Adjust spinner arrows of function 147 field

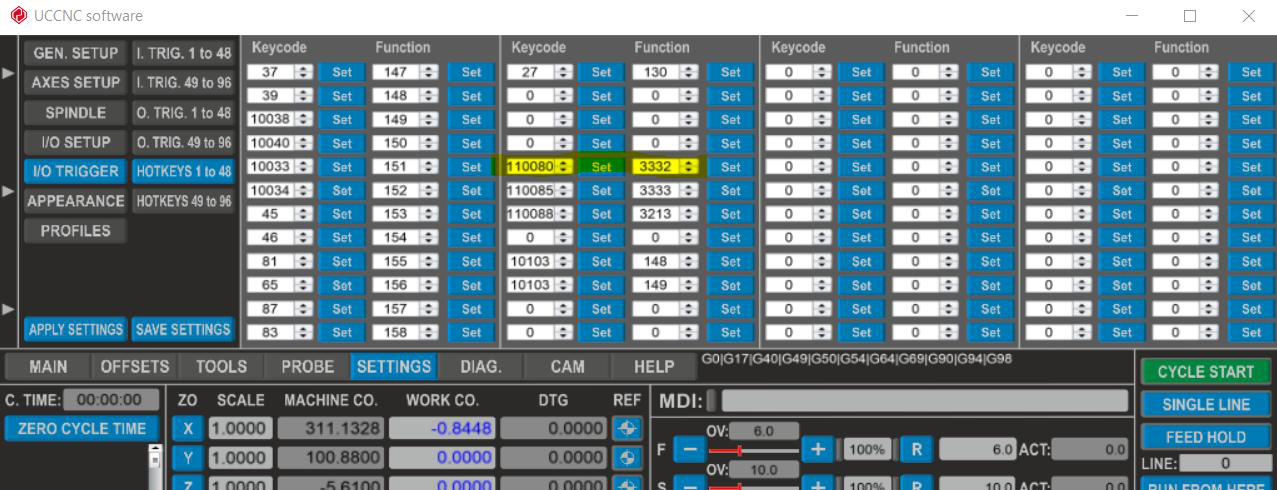tap(429, 72)
